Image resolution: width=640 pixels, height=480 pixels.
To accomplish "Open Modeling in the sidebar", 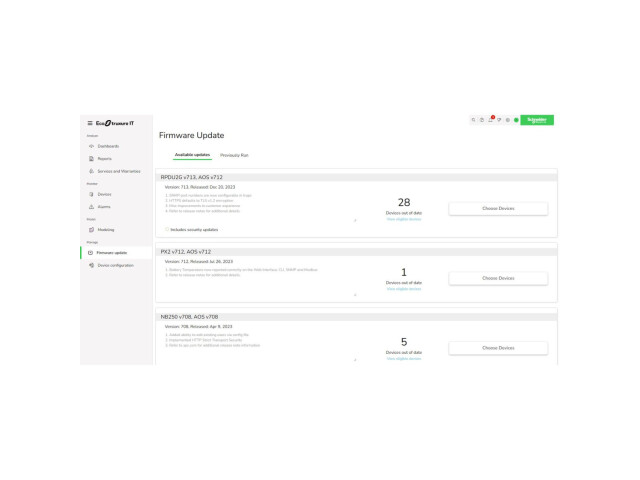I will click(106, 230).
